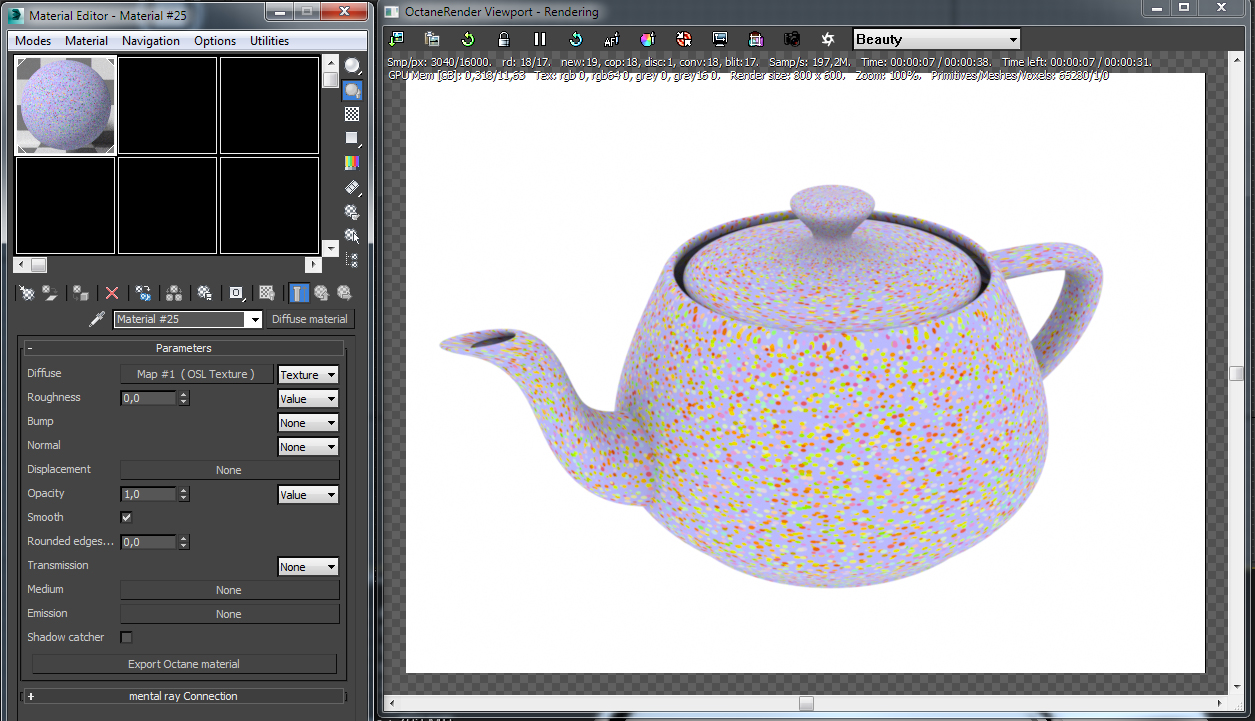Select the teapot-textured sample sphere thumbnail
Image resolution: width=1255 pixels, height=721 pixels.
click(x=66, y=106)
